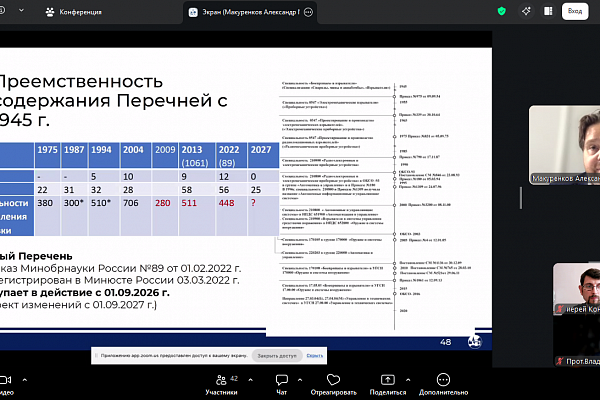Expand the video options chevron

coord(25,380)
